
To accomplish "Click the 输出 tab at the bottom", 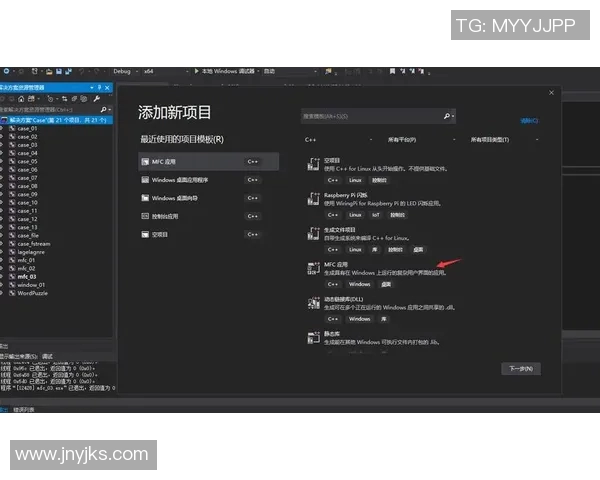I will click(x=4, y=410).
